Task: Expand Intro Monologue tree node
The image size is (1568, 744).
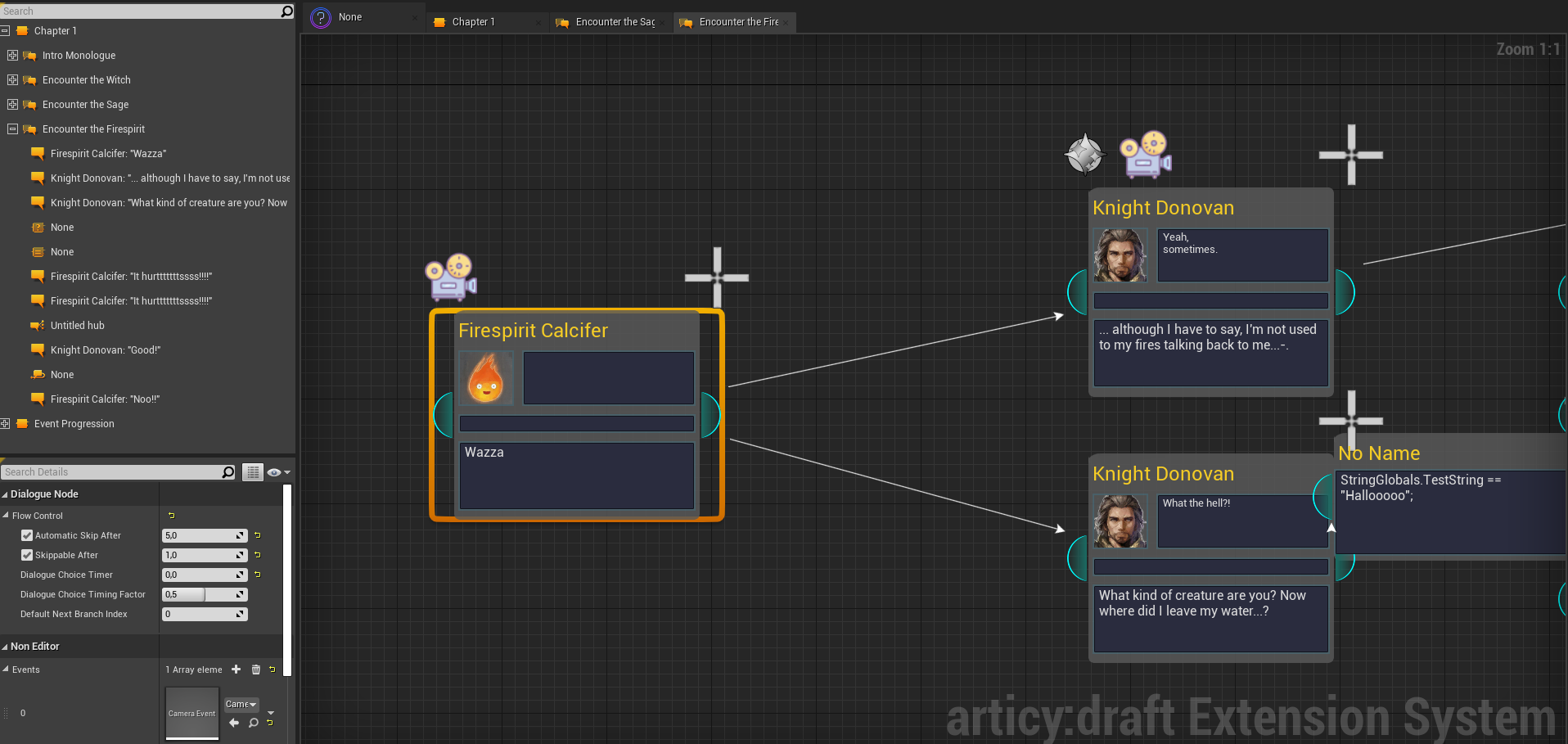Action: (12, 56)
